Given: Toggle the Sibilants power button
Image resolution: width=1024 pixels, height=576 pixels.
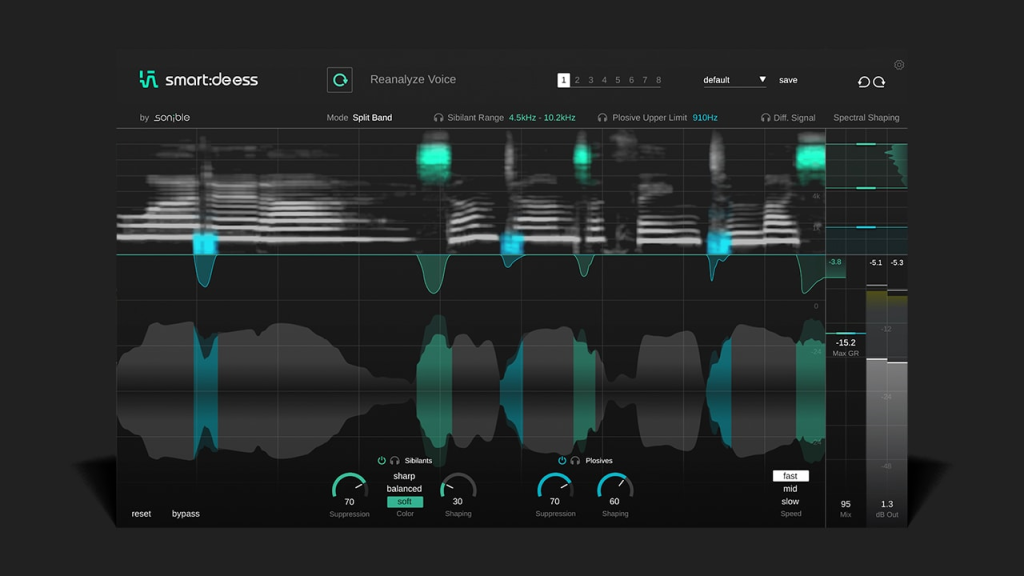Looking at the screenshot, I should (382, 461).
